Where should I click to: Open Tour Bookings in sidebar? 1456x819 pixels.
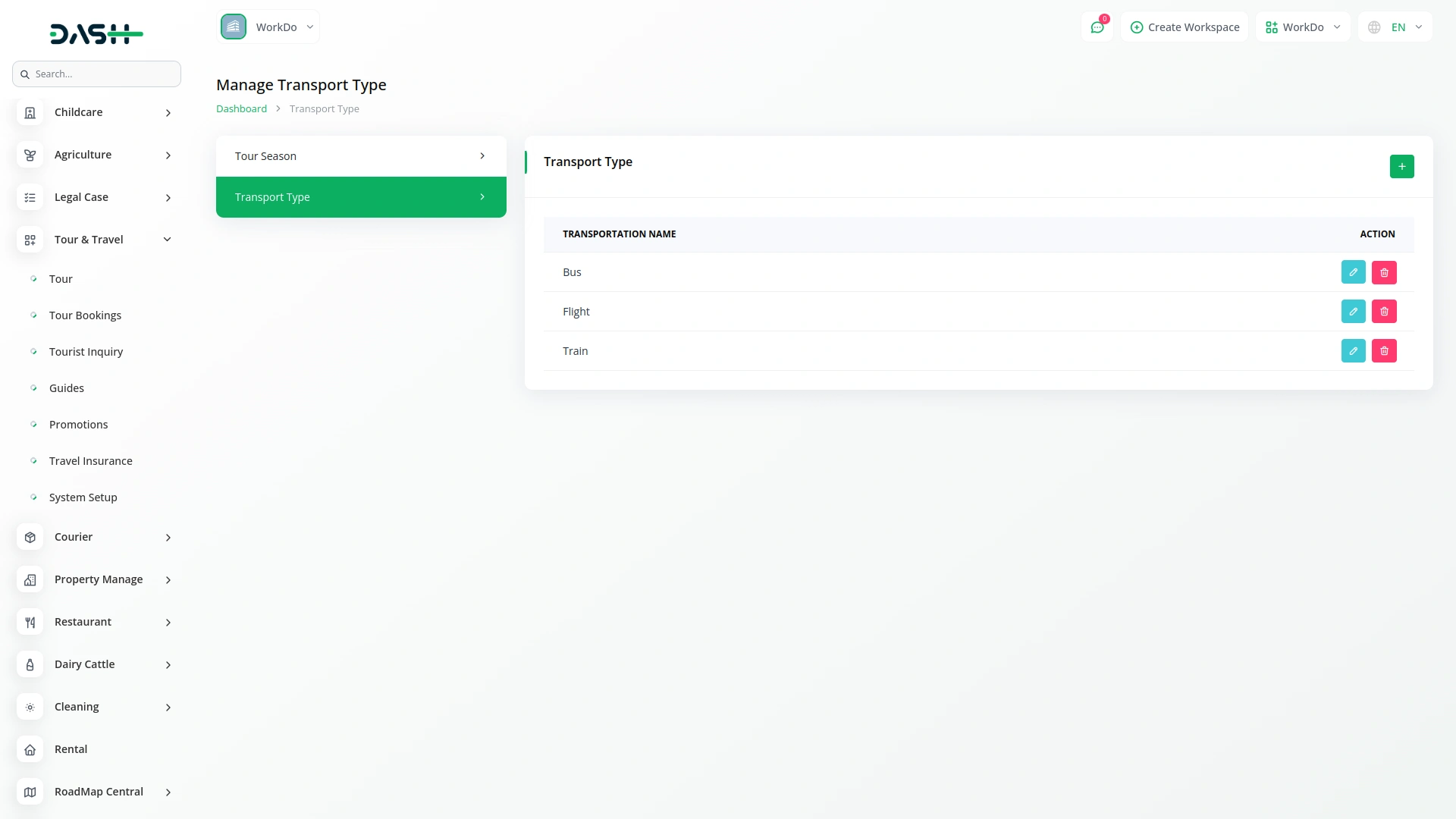tap(85, 315)
